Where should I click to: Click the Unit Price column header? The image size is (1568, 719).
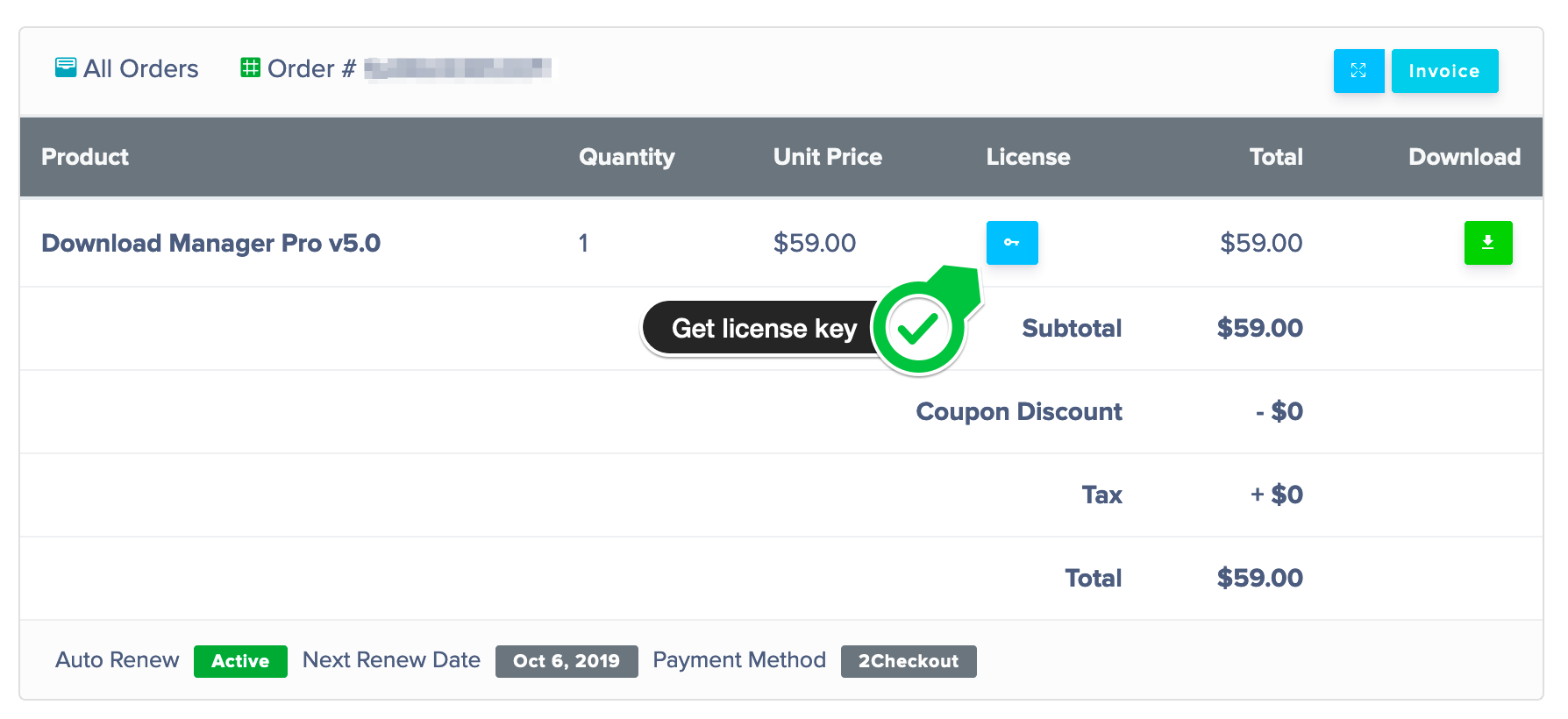coord(828,157)
